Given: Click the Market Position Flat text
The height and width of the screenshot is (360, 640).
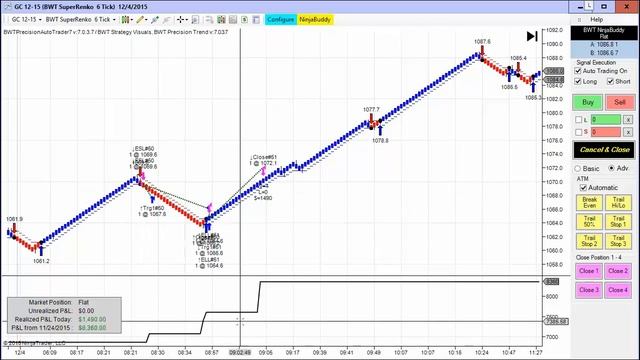Looking at the screenshot, I should pyautogui.click(x=83, y=302).
